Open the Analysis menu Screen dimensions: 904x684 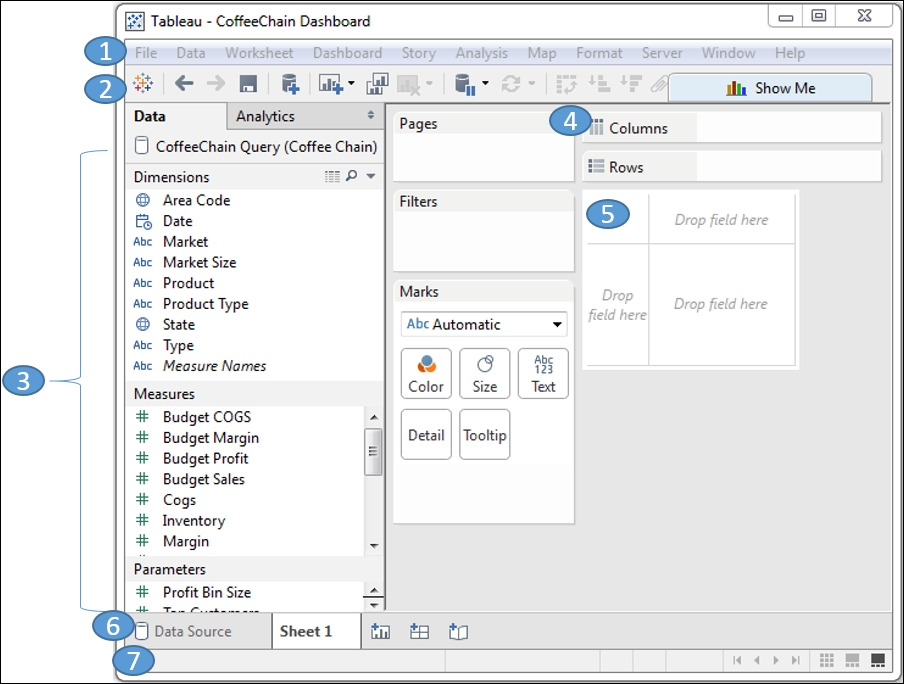point(481,53)
